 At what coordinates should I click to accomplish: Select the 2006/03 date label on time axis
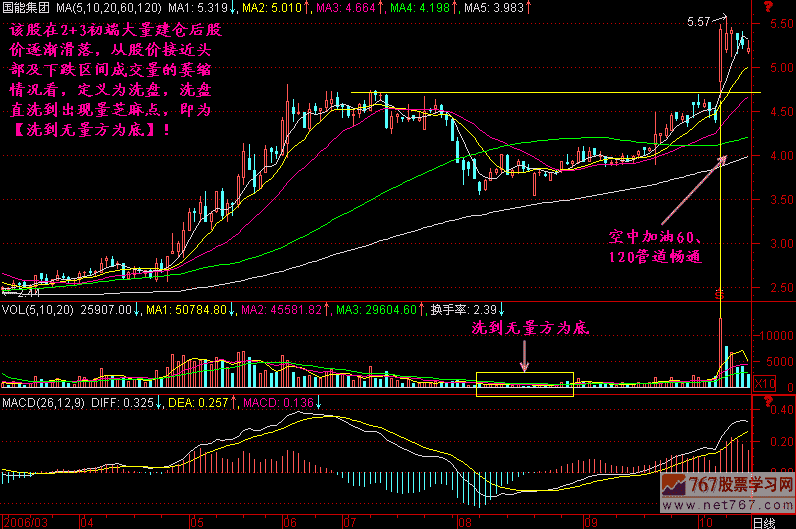24,522
